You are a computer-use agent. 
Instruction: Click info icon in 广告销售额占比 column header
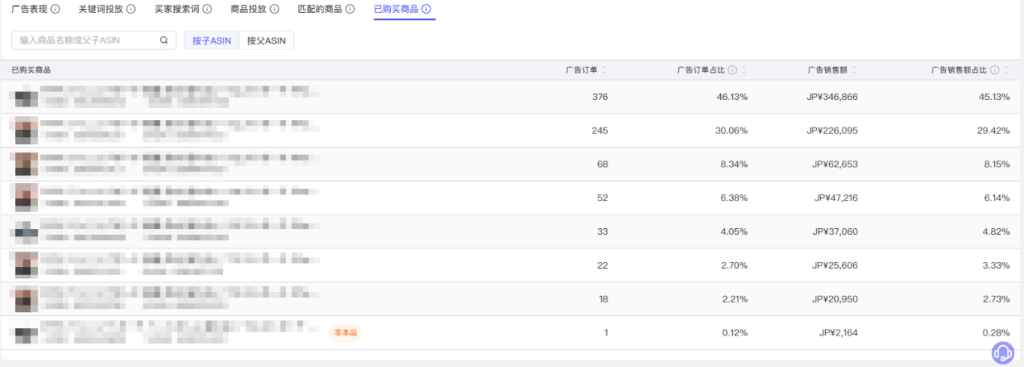pyautogui.click(x=995, y=70)
